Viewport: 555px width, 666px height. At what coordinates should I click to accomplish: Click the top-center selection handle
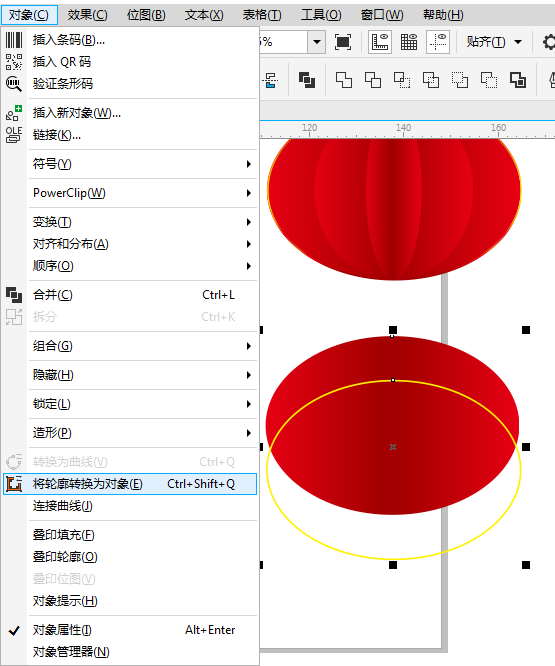393,330
